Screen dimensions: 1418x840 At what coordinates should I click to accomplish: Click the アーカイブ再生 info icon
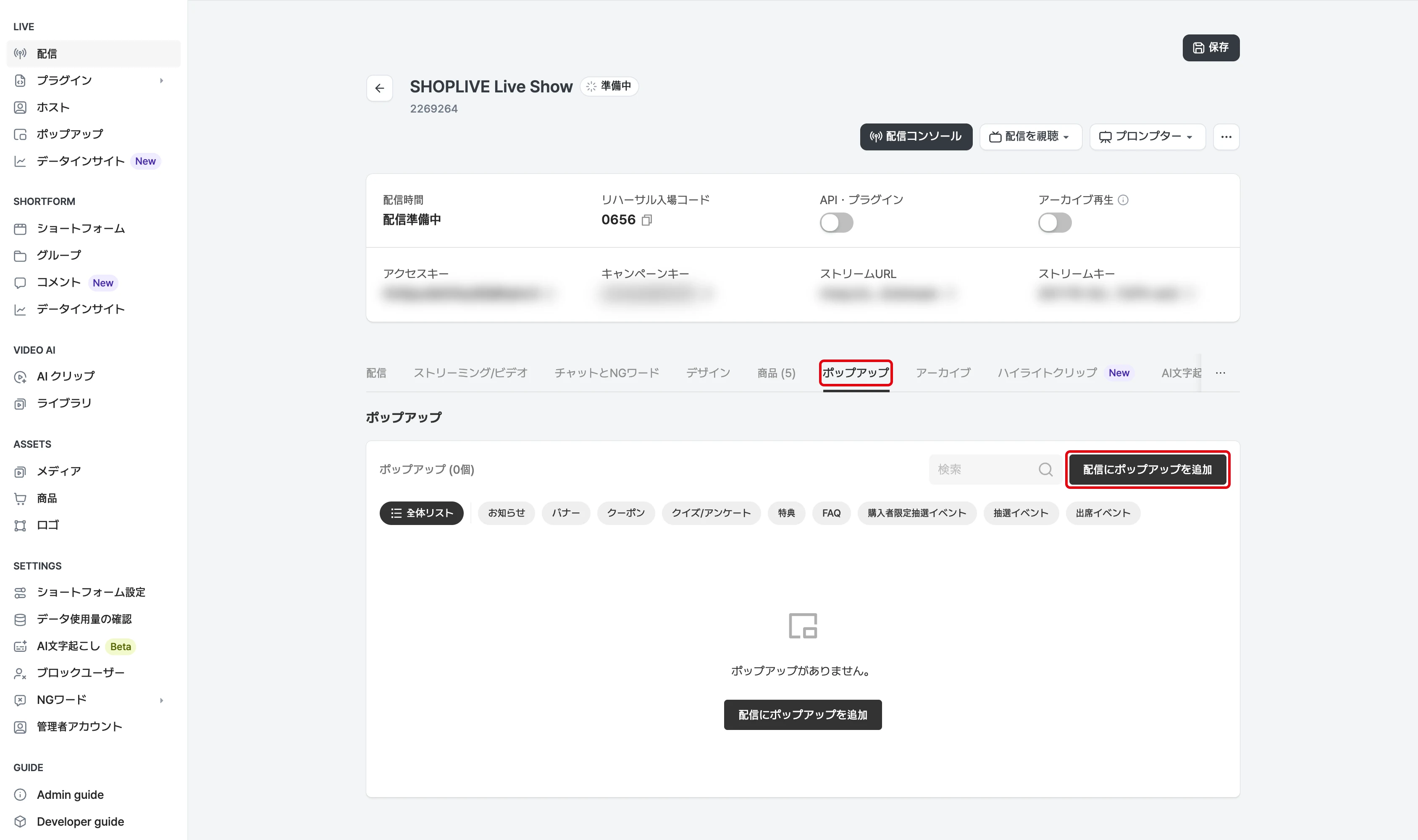pos(1123,200)
